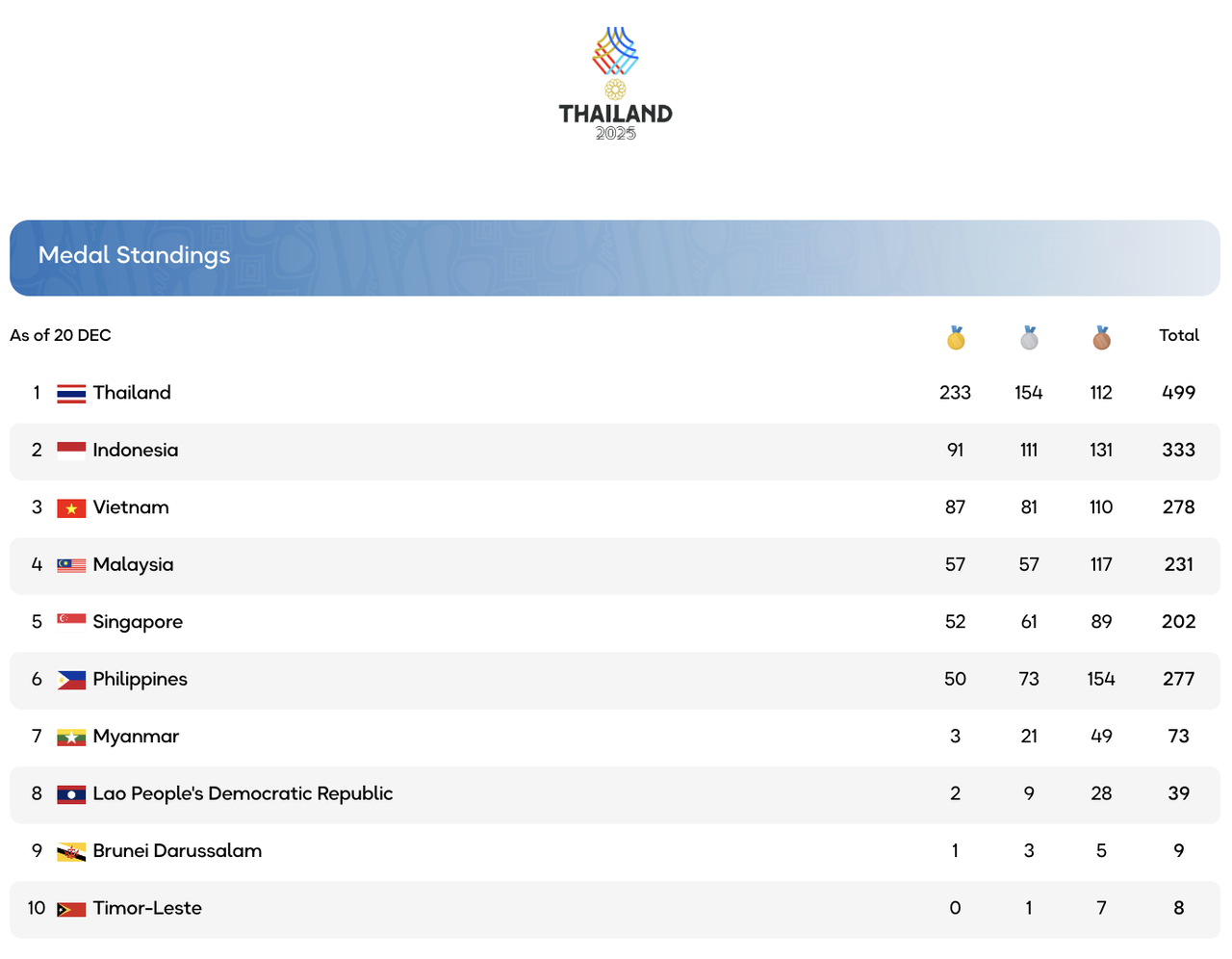
Task: Click the Singapore flag icon
Action: pyautogui.click(x=71, y=620)
